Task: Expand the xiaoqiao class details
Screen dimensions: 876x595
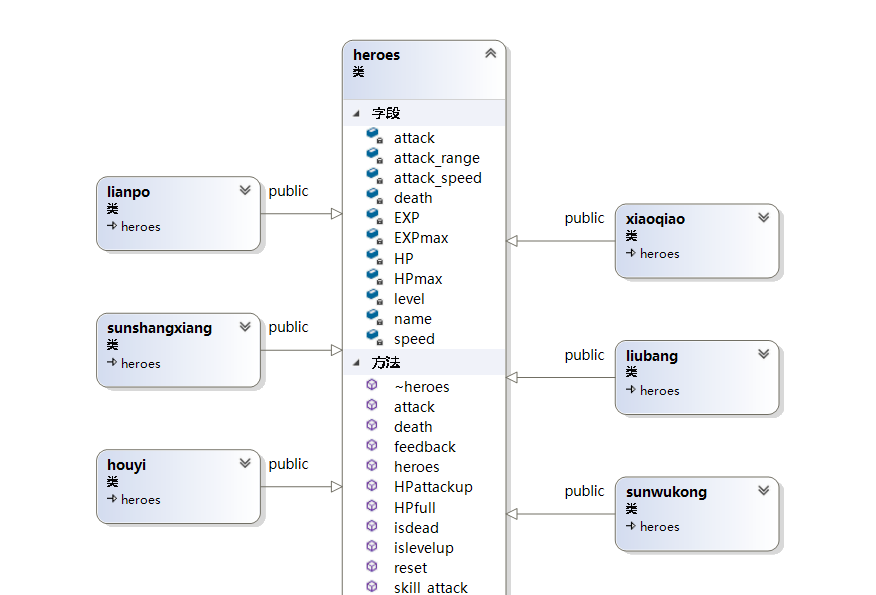Action: click(x=764, y=217)
